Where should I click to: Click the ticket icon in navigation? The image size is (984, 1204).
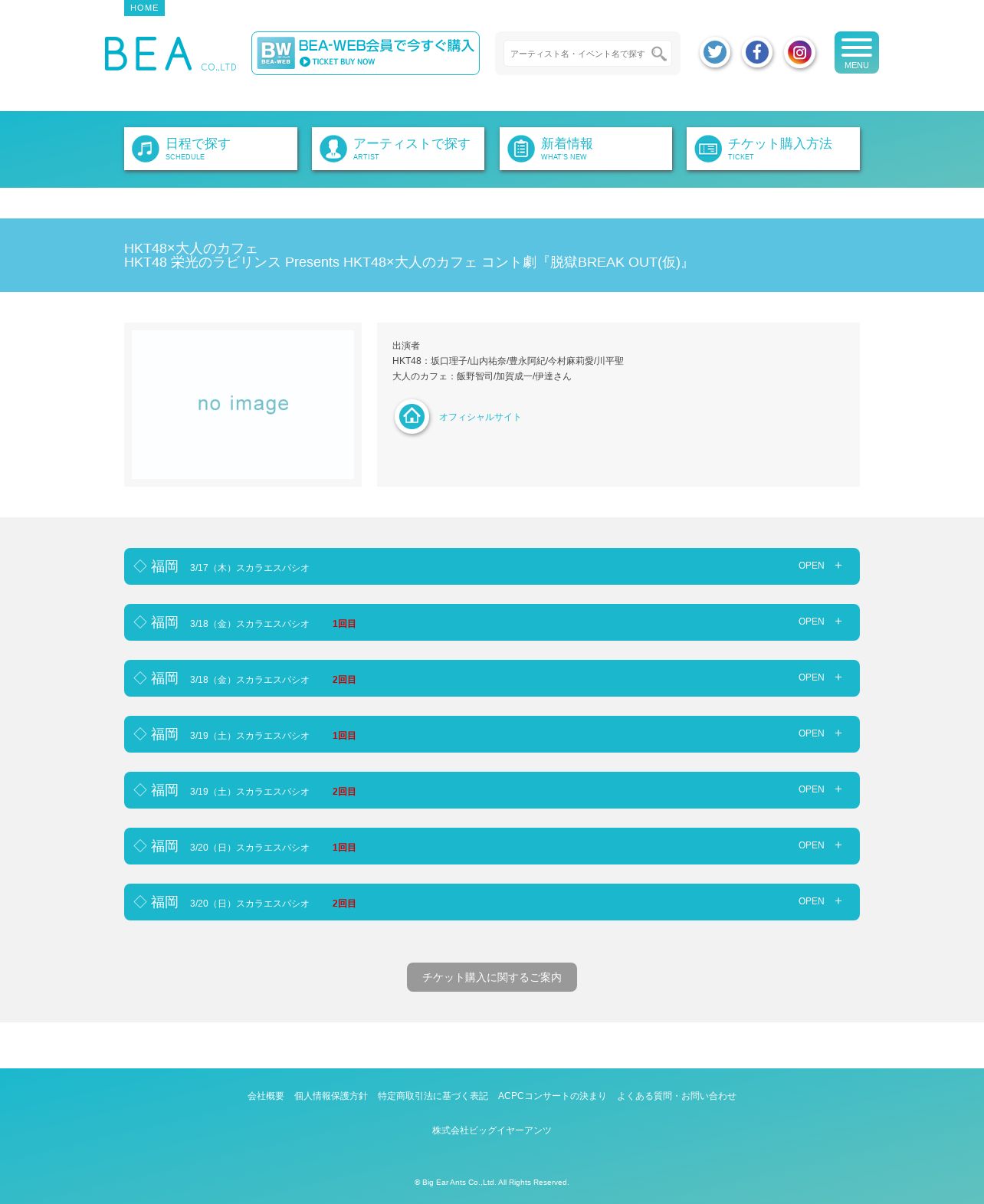pyautogui.click(x=708, y=149)
